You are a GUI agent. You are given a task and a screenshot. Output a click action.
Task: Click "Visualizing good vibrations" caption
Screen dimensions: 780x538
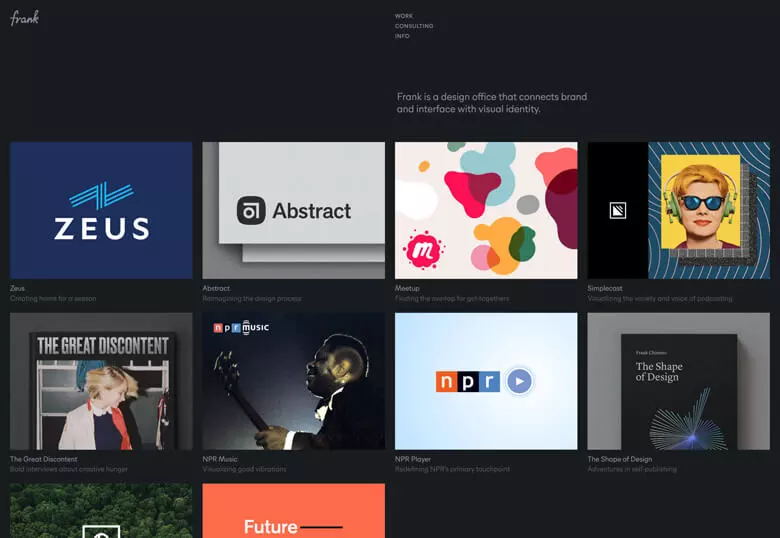coord(244,469)
